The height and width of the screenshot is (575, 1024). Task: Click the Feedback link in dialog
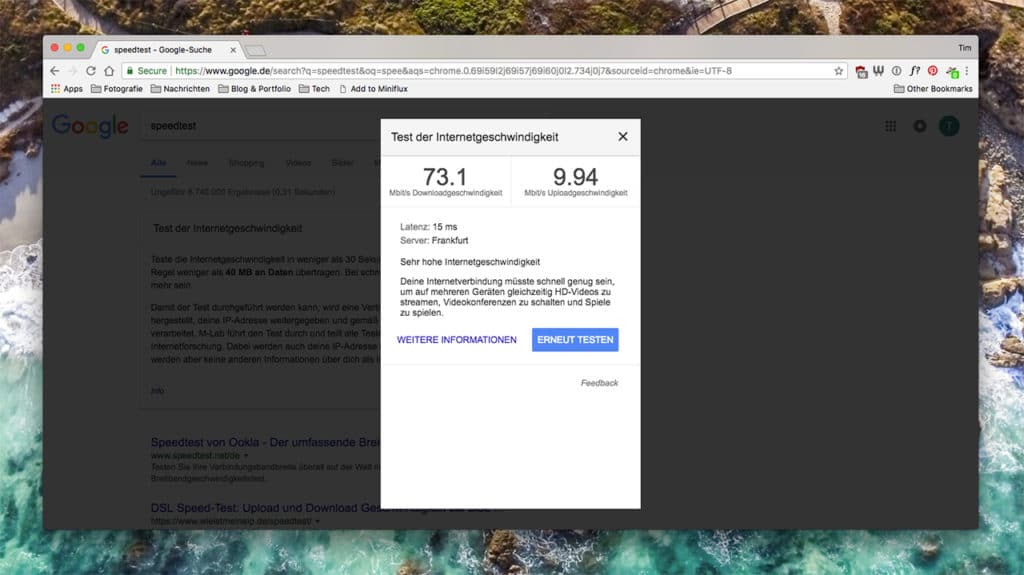(x=599, y=383)
